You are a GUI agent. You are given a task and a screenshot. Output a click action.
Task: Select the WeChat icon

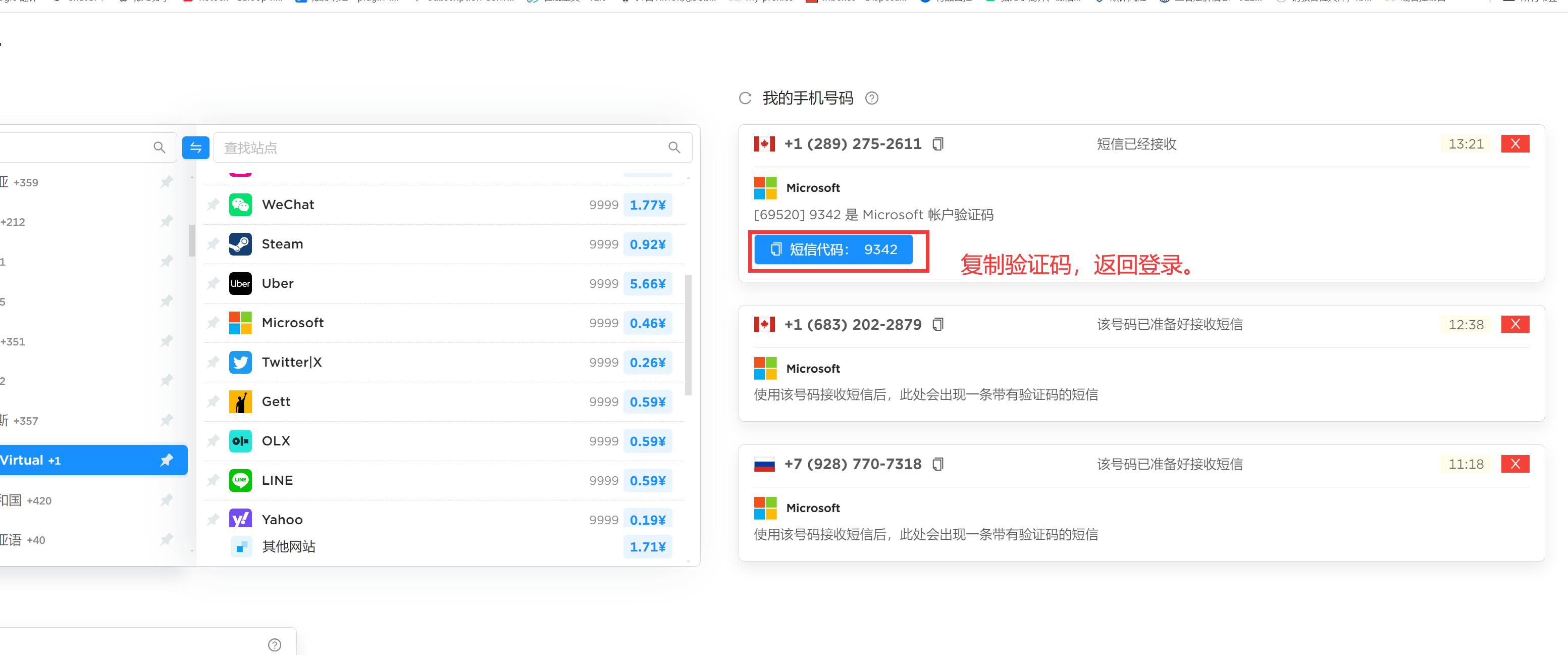pos(240,205)
